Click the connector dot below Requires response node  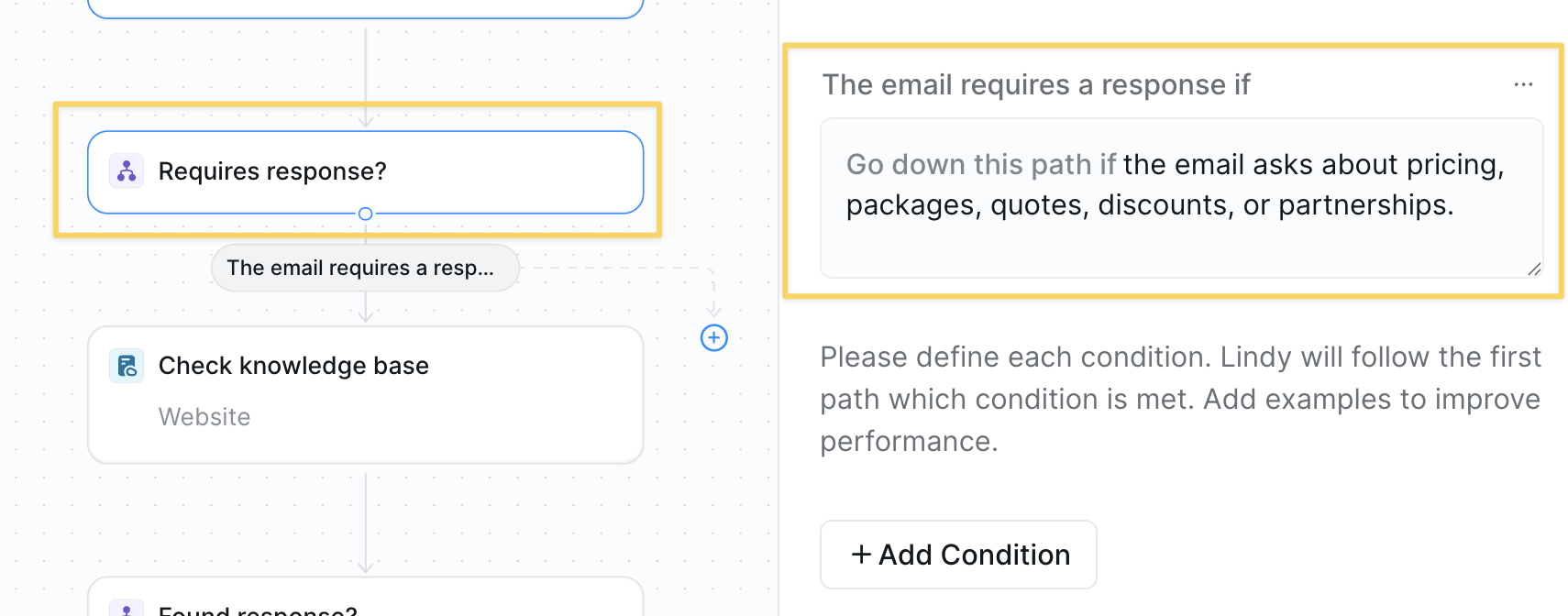coord(365,214)
